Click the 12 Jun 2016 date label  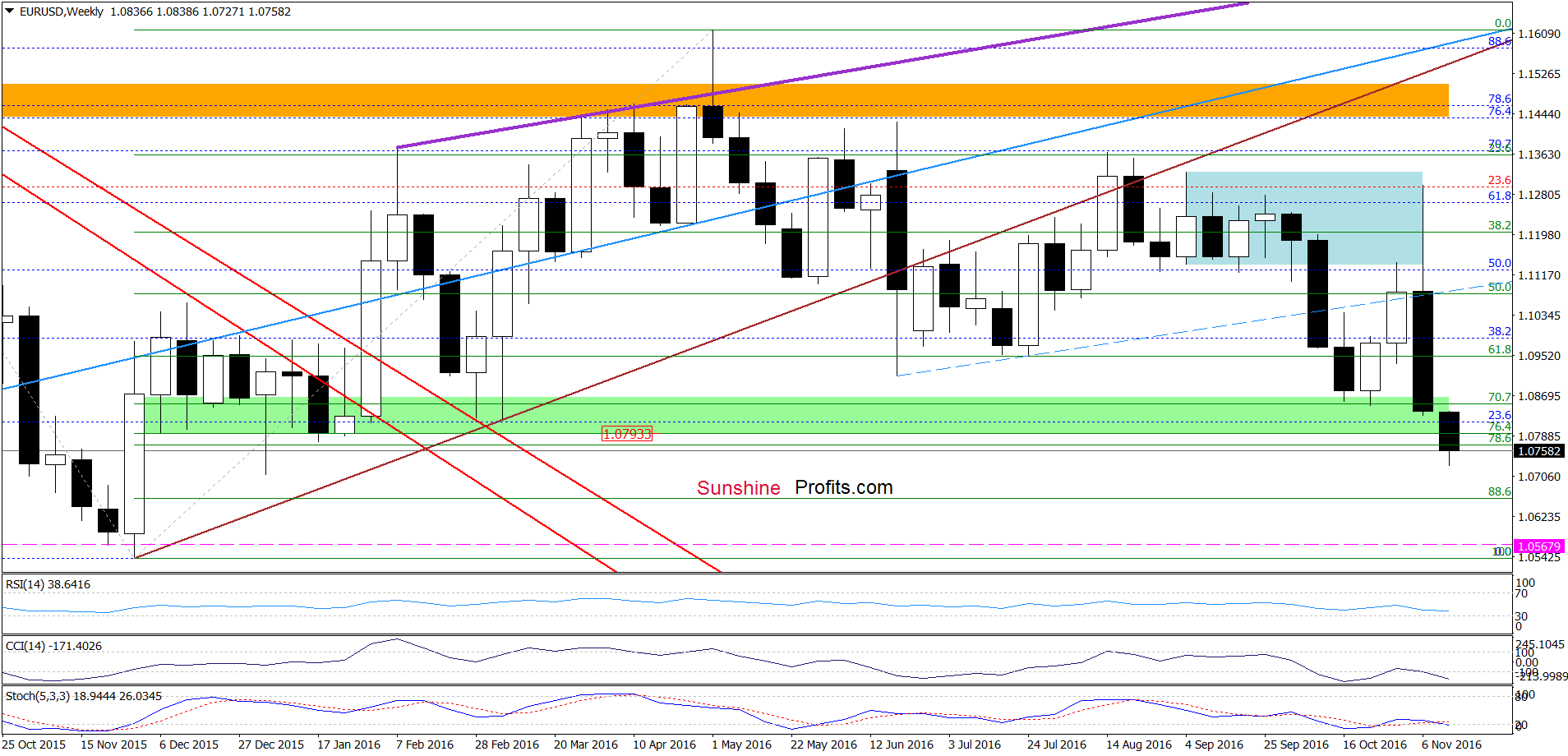902,744
